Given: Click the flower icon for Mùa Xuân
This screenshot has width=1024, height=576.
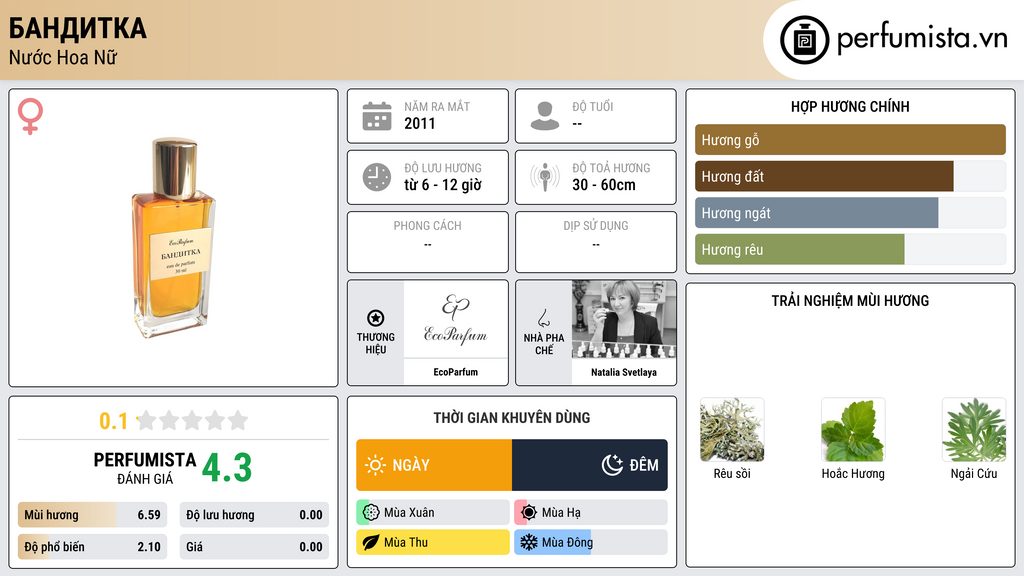Looking at the screenshot, I should click(371, 513).
